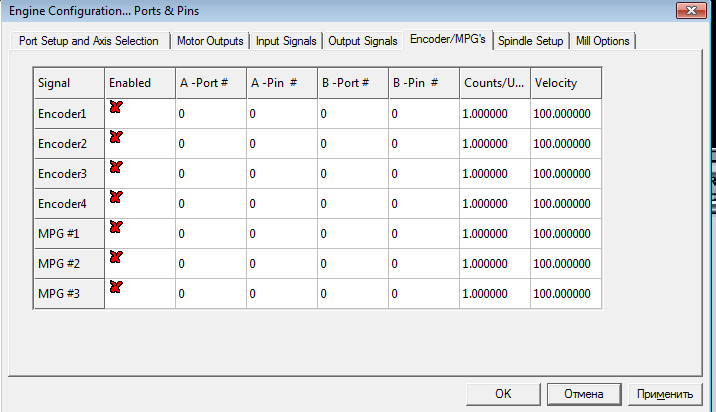This screenshot has height=412, width=716.
Task: Show the Mill Options tab
Action: (603, 41)
